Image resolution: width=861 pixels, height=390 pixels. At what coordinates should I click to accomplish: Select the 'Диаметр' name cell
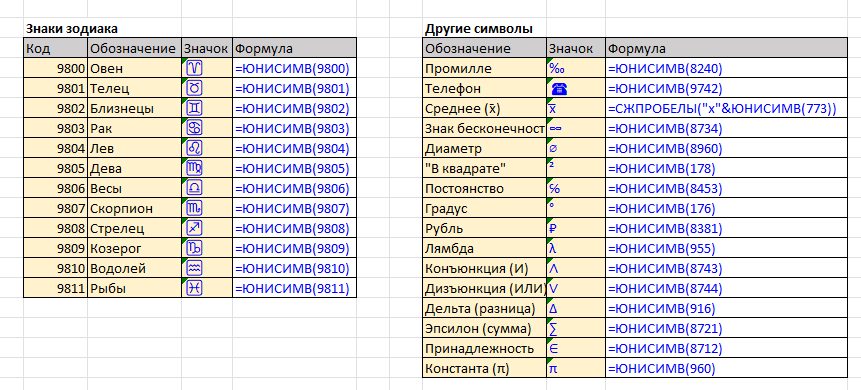tap(485, 148)
